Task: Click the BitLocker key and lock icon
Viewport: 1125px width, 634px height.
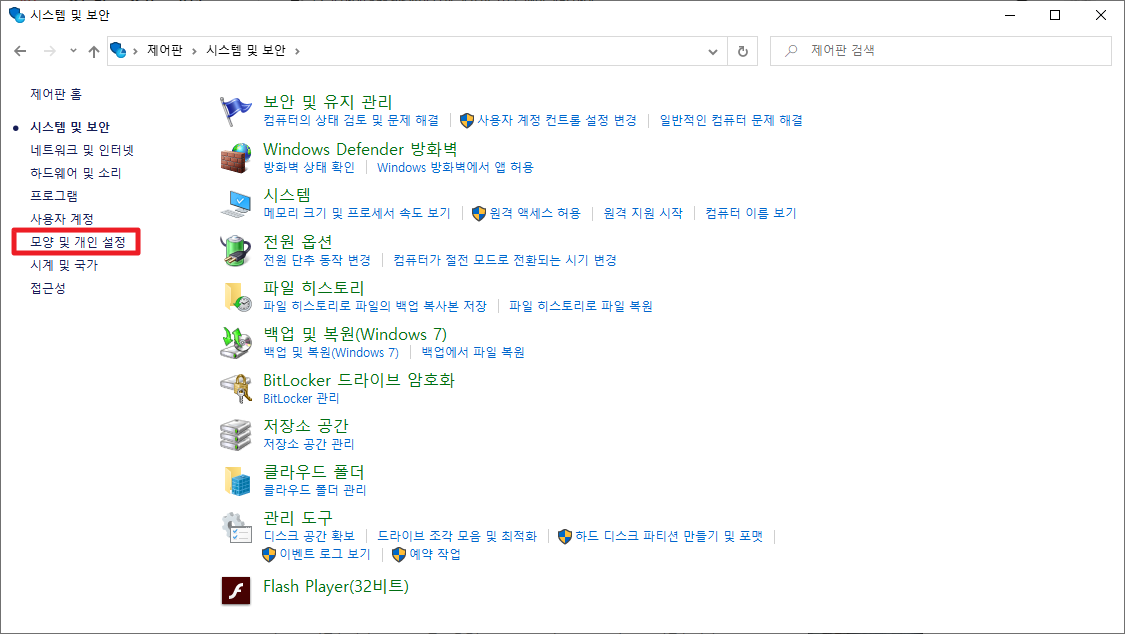Action: click(235, 389)
